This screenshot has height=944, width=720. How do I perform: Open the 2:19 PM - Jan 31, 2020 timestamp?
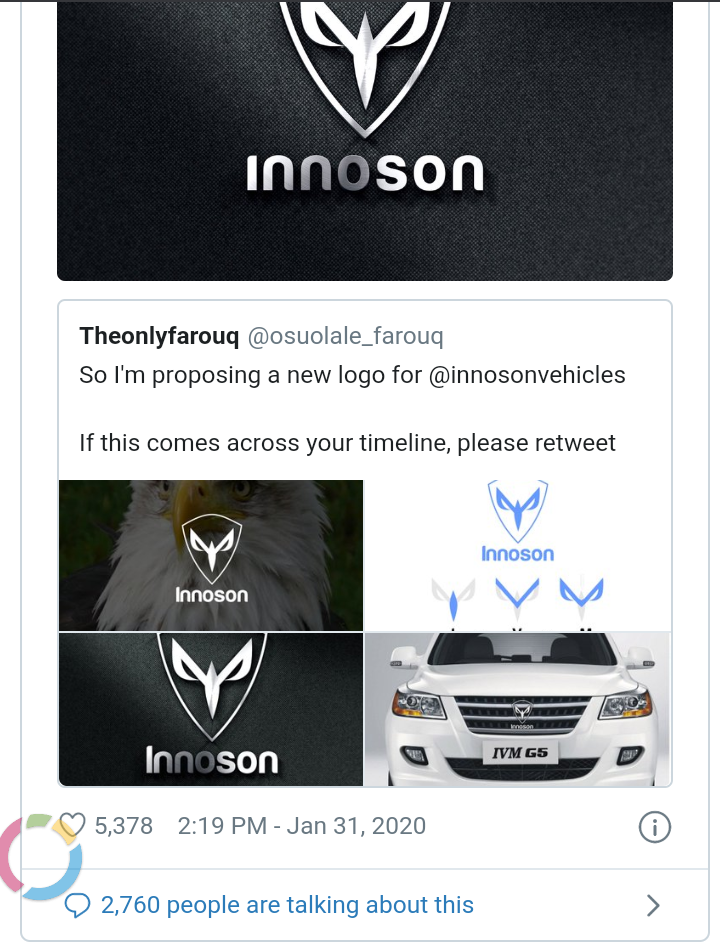point(301,826)
